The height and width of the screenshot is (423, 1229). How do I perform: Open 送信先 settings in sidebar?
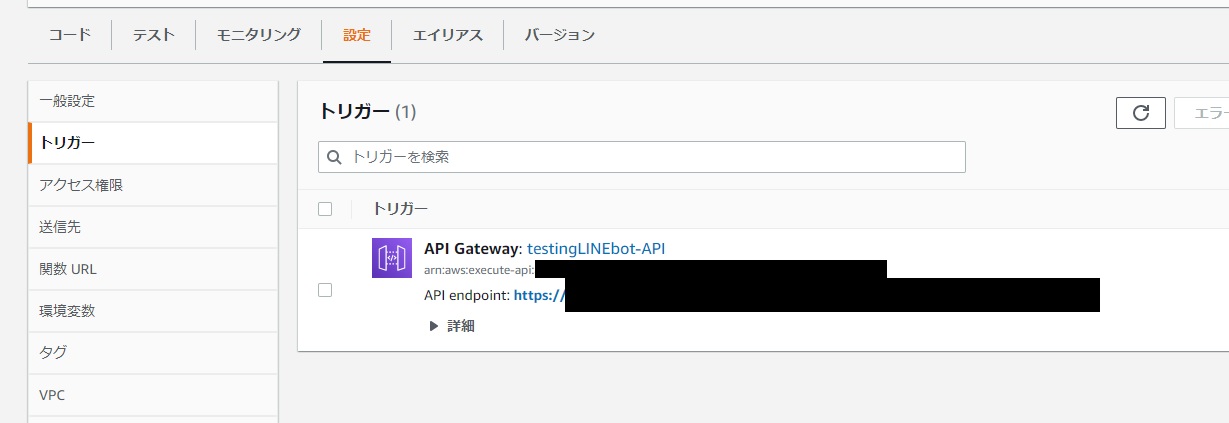pos(60,227)
